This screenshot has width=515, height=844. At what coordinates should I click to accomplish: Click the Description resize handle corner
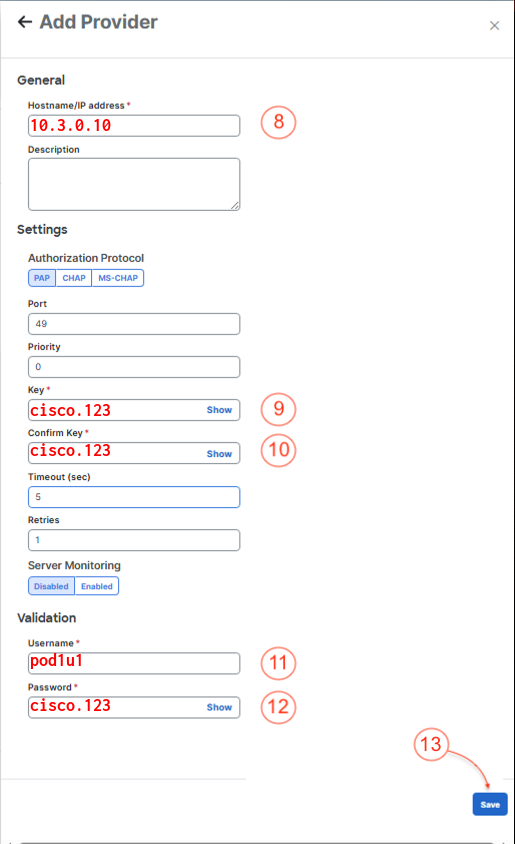coord(235,206)
